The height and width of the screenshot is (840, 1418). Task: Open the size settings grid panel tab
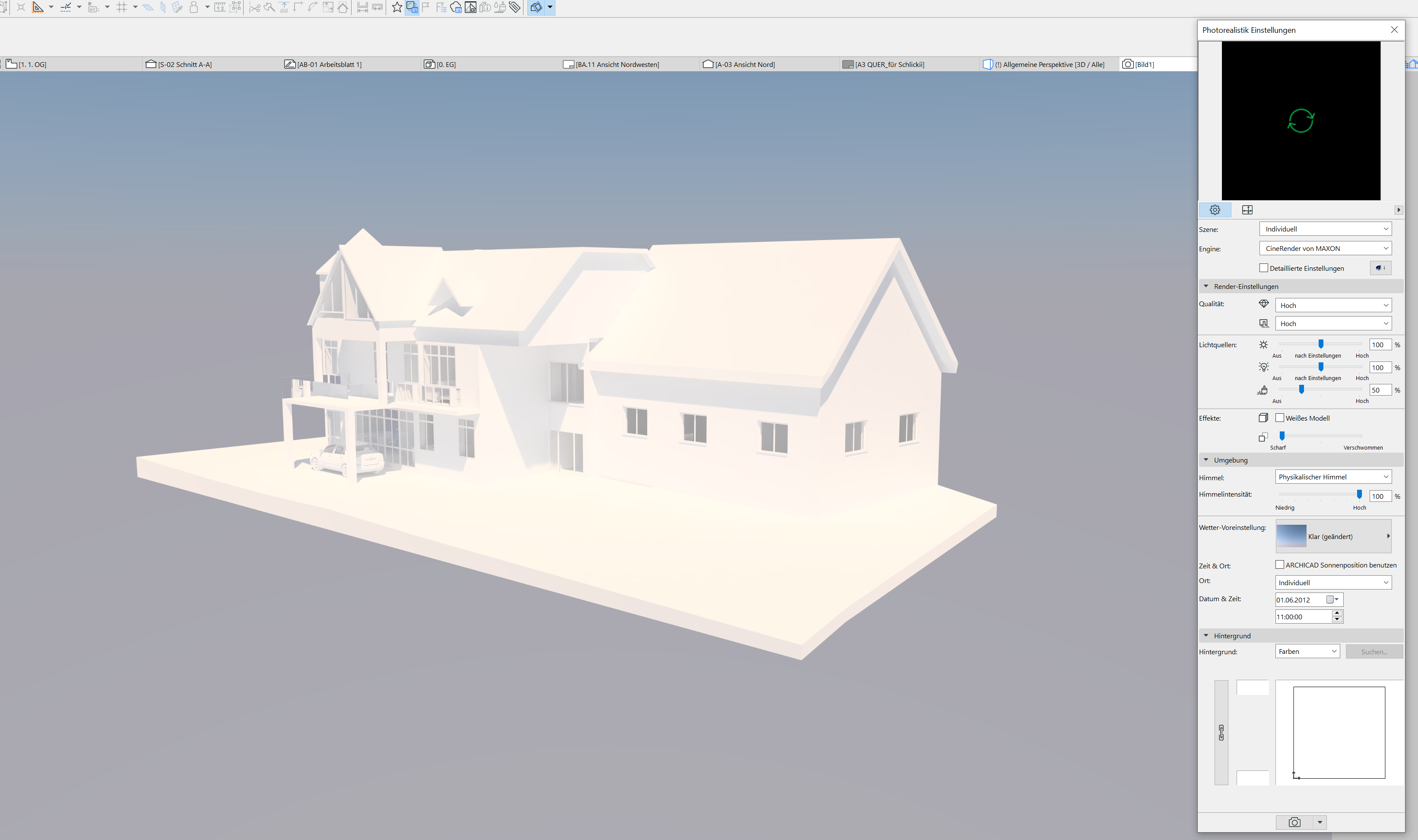coord(1247,210)
